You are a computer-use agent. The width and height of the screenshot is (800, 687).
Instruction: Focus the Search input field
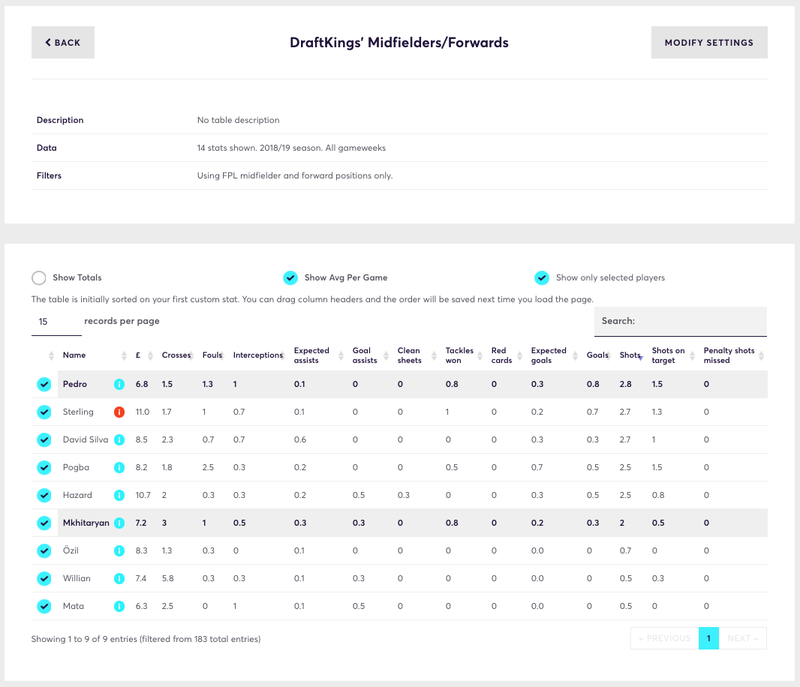pos(681,321)
